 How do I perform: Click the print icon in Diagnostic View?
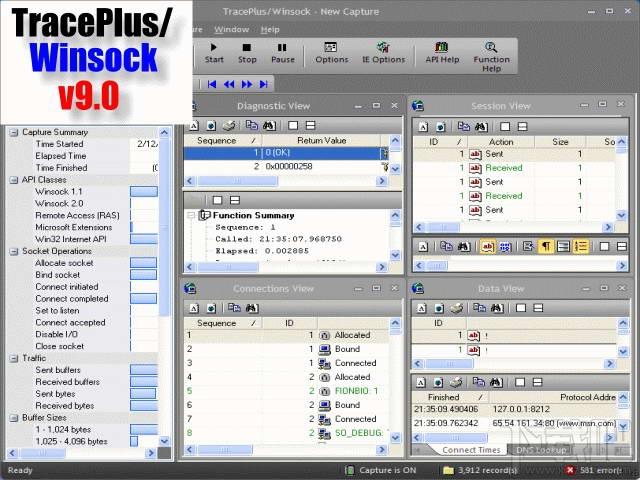point(229,125)
